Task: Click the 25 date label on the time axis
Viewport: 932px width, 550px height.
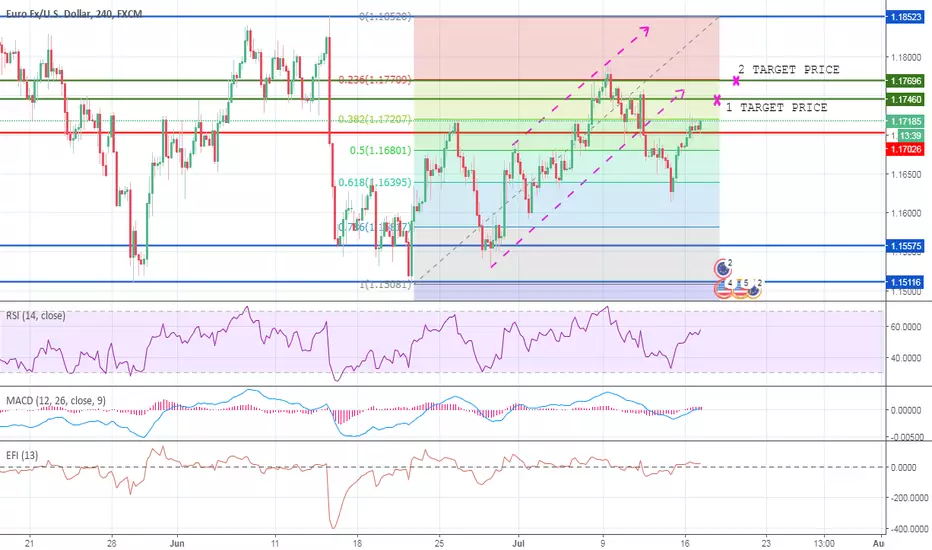Action: pyautogui.click(x=439, y=543)
